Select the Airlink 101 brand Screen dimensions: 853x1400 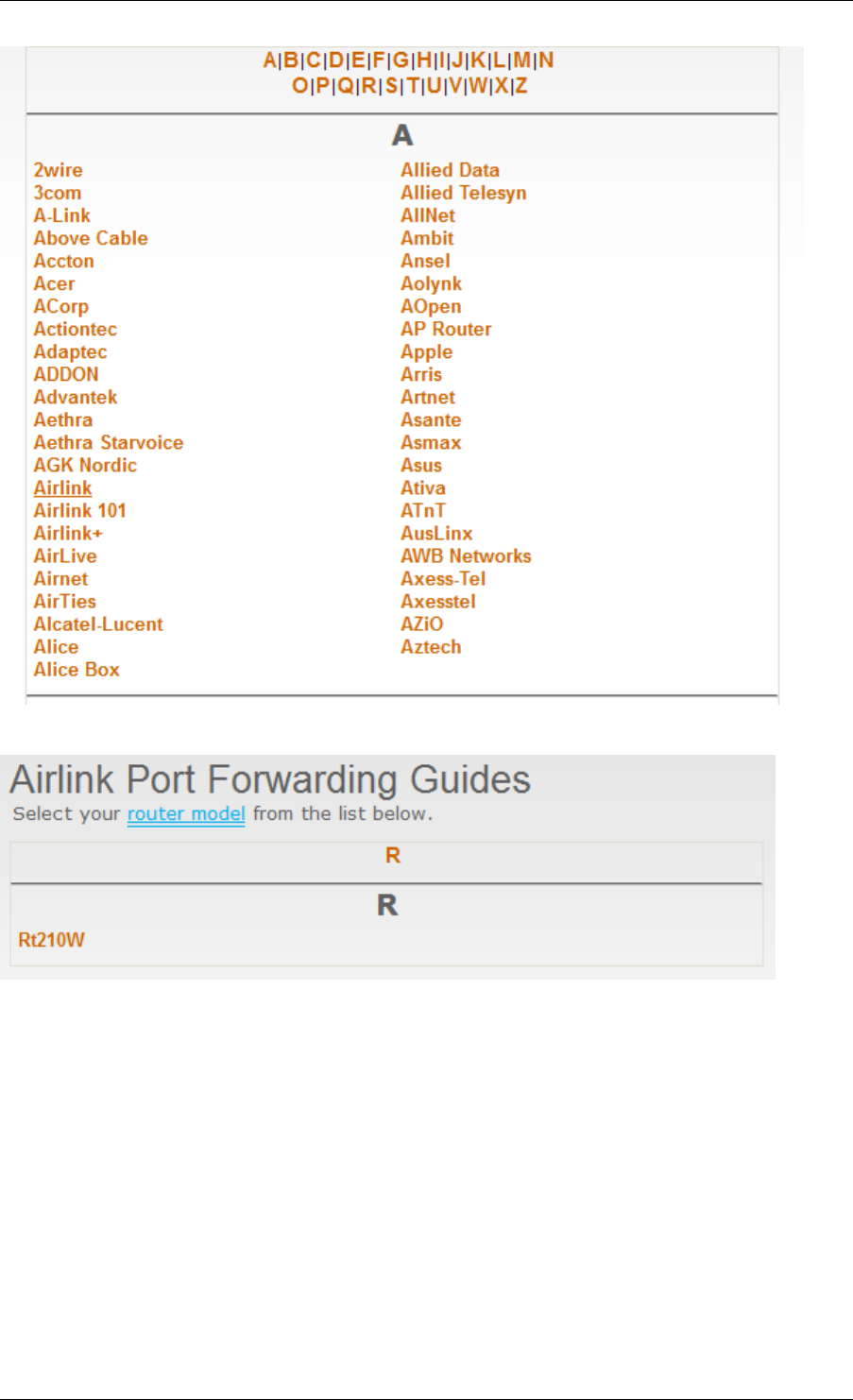click(x=79, y=511)
